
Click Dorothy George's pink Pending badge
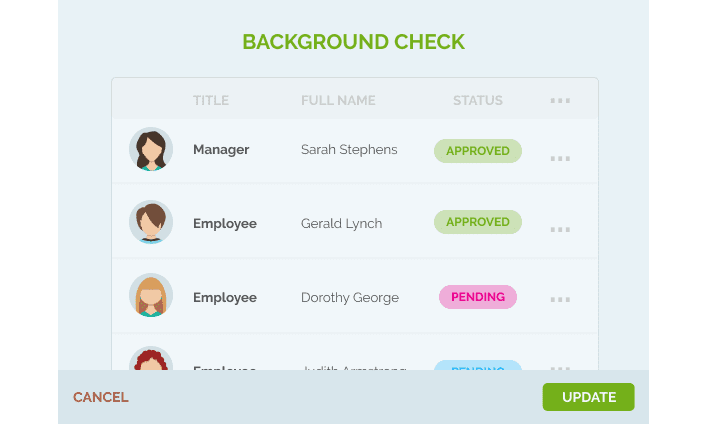tap(478, 297)
